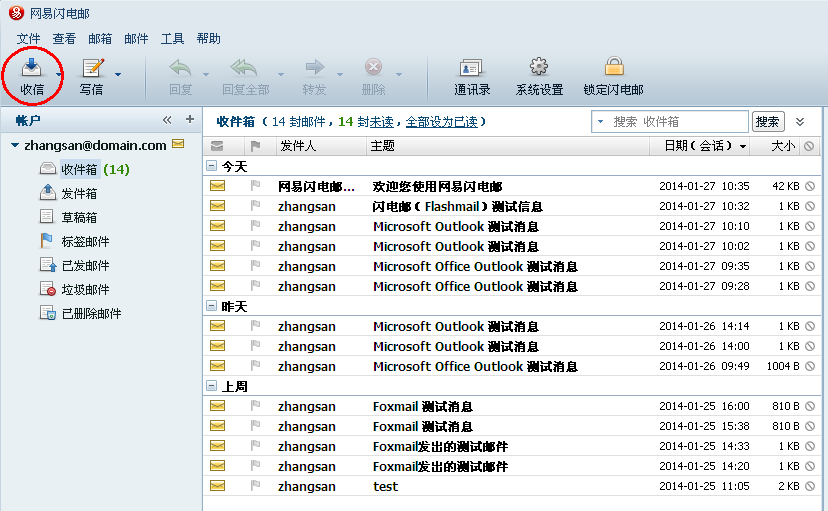The height and width of the screenshot is (511, 828).
Task: Open the 通讯录 address book
Action: [x=472, y=68]
